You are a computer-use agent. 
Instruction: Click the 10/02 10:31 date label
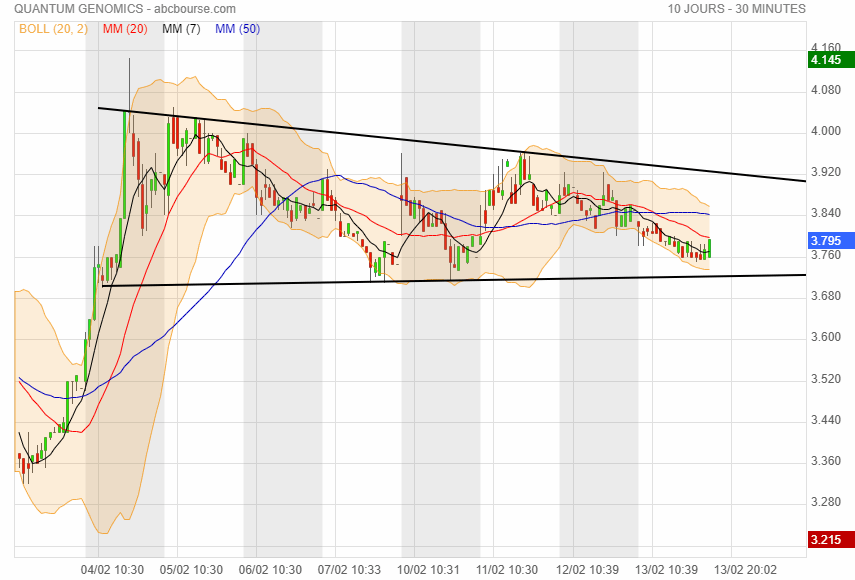(x=429, y=570)
